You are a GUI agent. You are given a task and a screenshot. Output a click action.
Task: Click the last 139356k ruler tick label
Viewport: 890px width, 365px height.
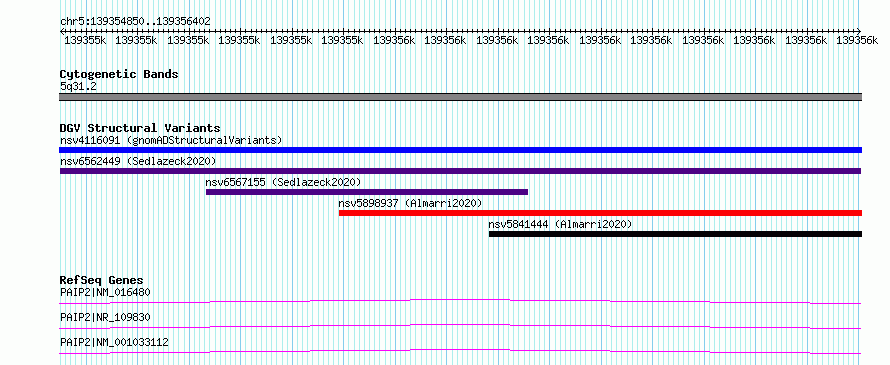[858, 40]
